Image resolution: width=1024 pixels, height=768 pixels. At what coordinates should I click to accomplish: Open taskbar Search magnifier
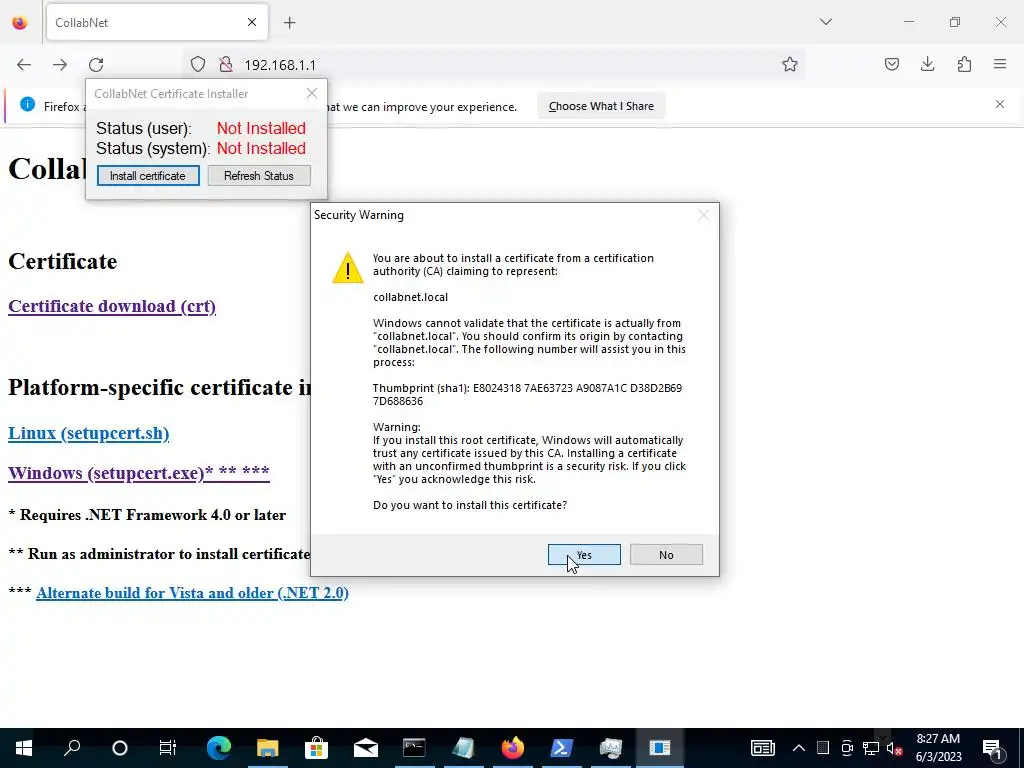click(72, 748)
